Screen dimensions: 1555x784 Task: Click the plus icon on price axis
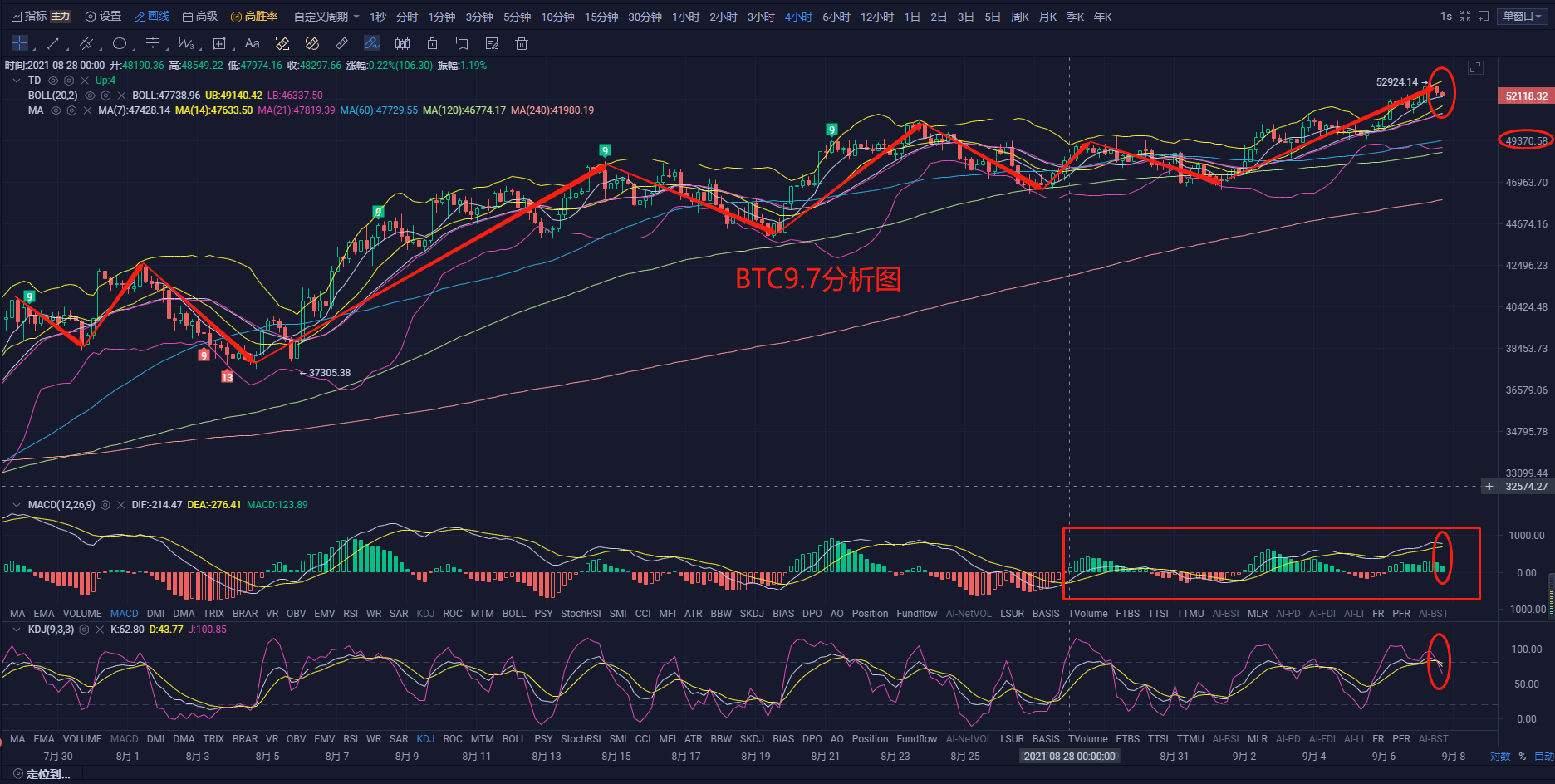[1489, 487]
